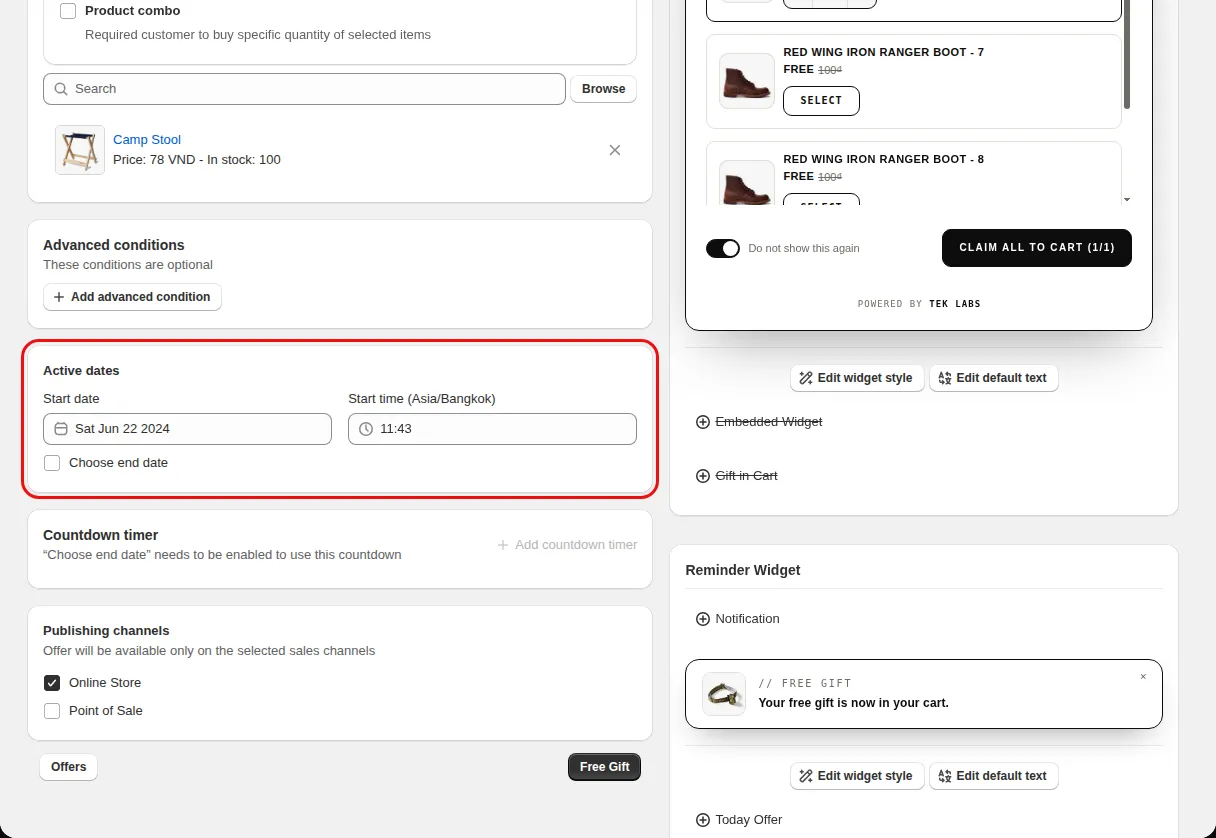
Task: Click Edit default text under Reminder Widget
Action: (x=994, y=776)
